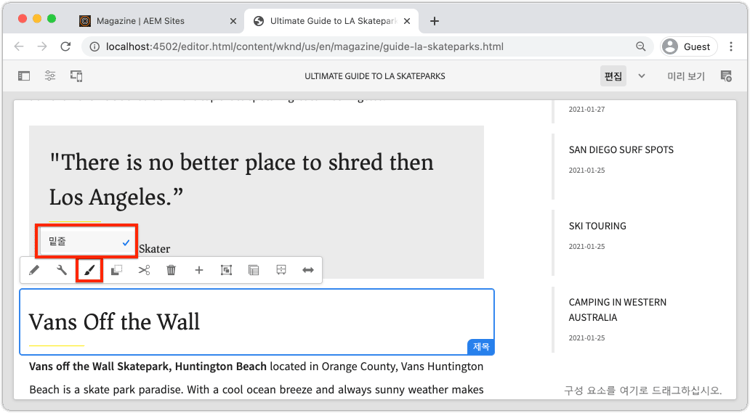Open the browser three-dot menu
This screenshot has width=750, height=413.
coord(731,46)
